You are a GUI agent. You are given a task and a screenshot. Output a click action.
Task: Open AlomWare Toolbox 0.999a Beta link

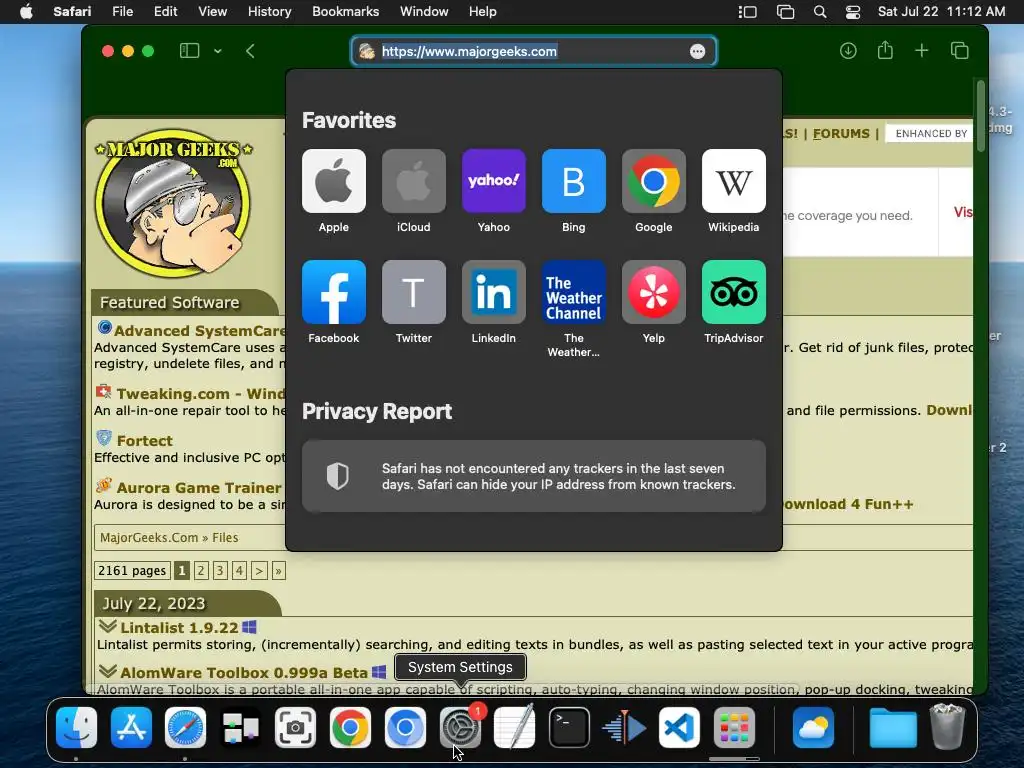click(244, 673)
